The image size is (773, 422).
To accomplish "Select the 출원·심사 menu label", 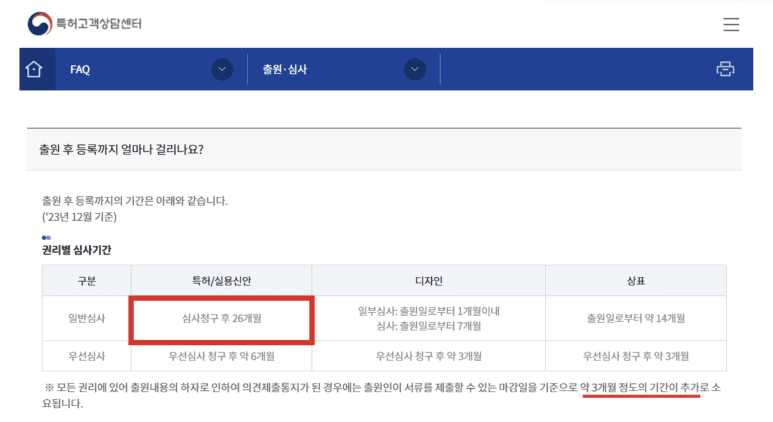I will coord(284,70).
